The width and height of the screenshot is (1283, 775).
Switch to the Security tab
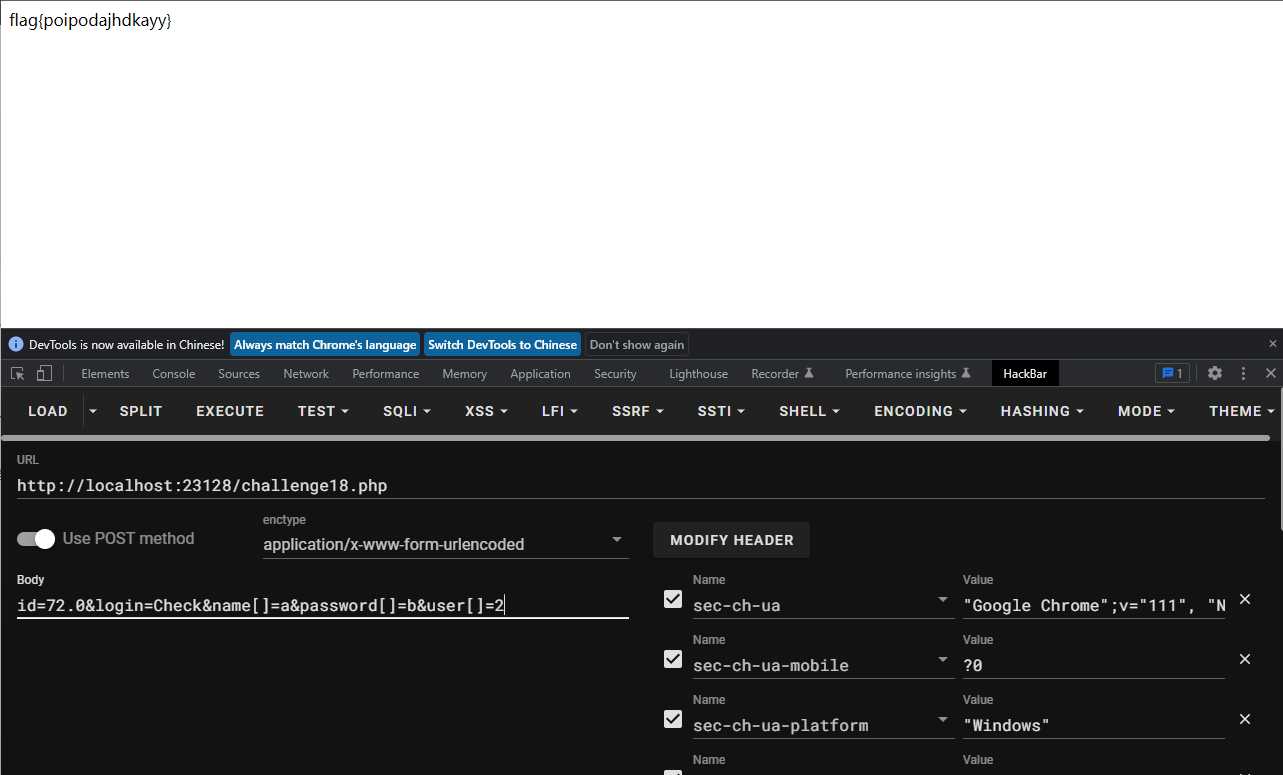click(615, 374)
